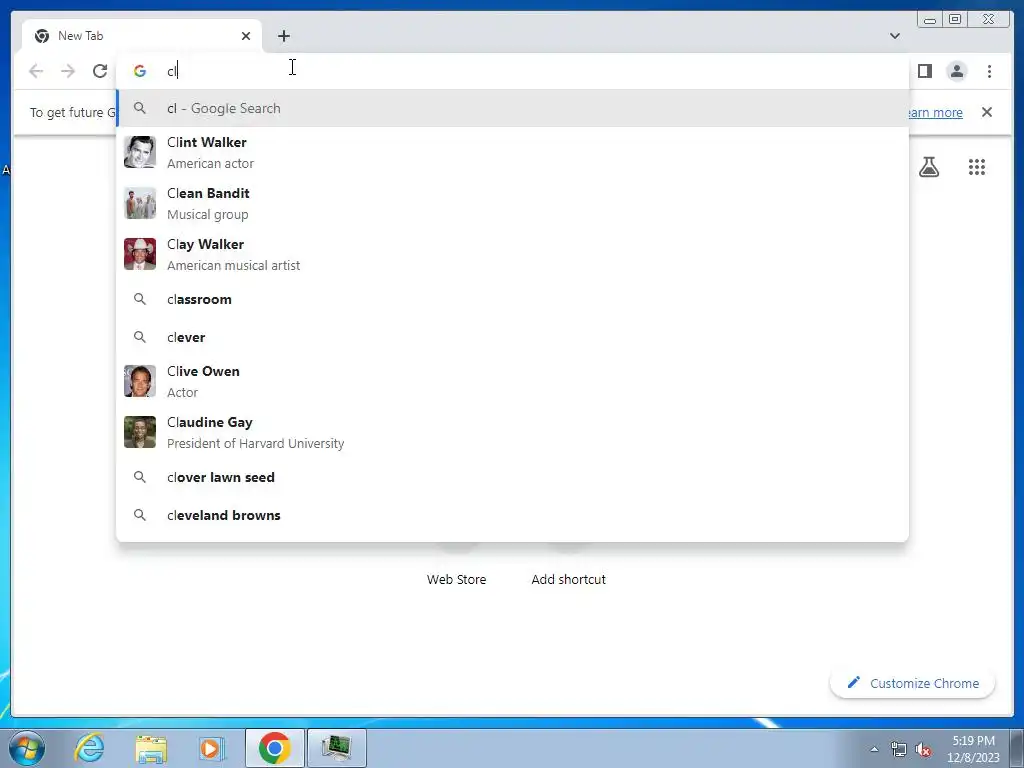Open the taskbar clock showing 5:19 PM
This screenshot has height=768, width=1024.
973,749
